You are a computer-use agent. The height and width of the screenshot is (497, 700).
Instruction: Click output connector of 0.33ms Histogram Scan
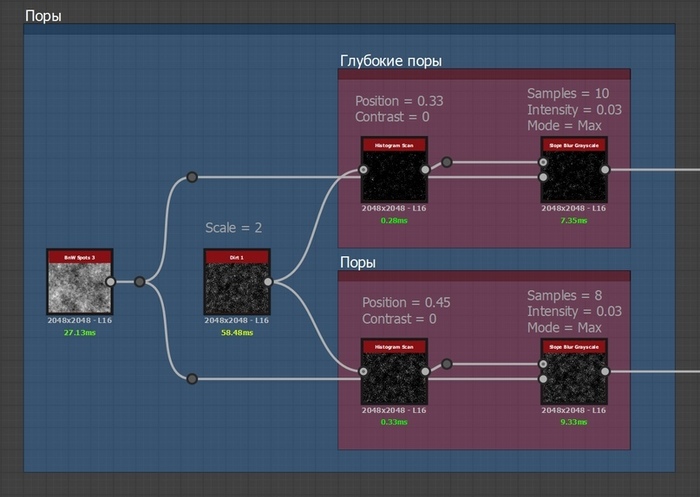point(425,372)
